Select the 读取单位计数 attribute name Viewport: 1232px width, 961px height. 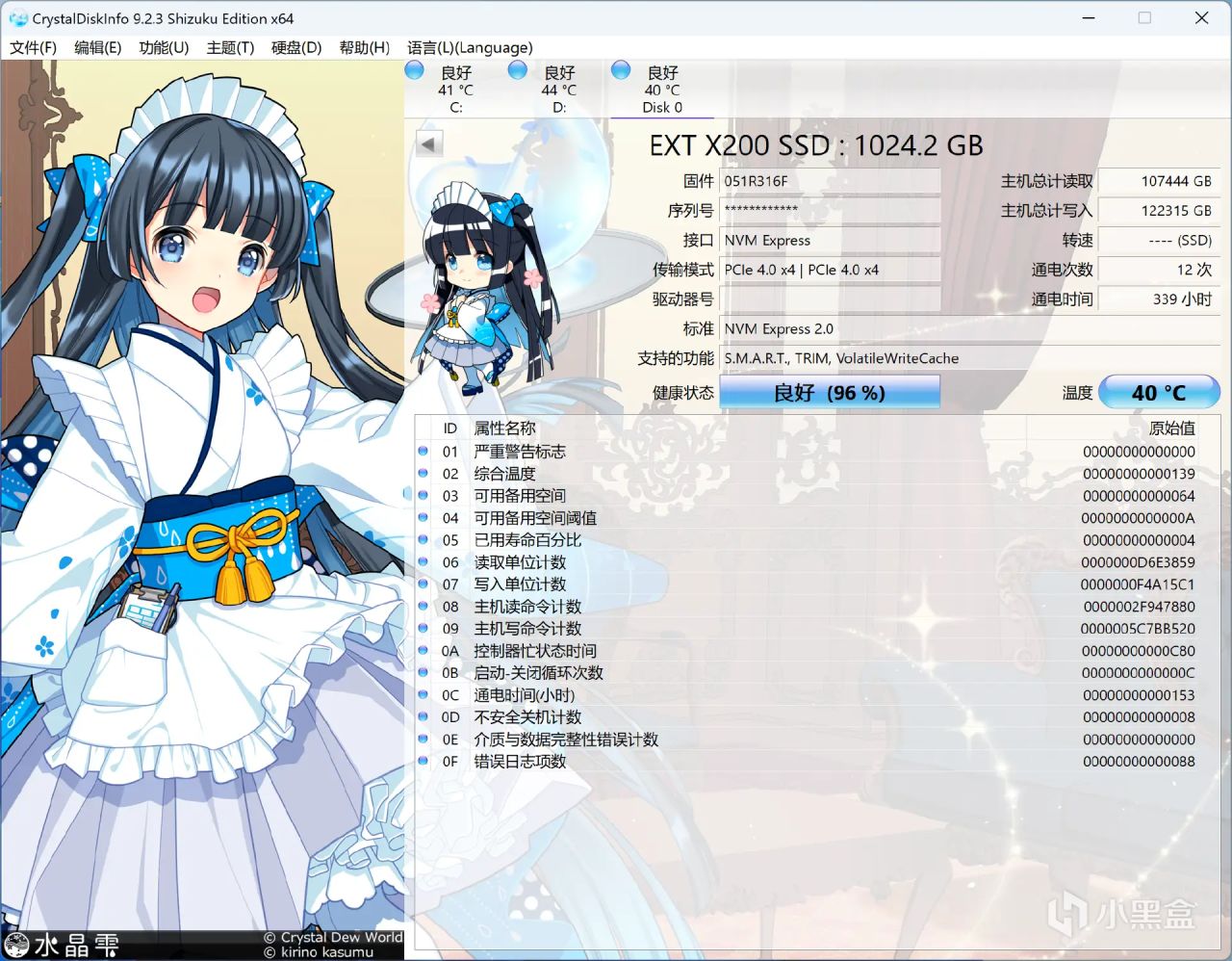click(520, 562)
